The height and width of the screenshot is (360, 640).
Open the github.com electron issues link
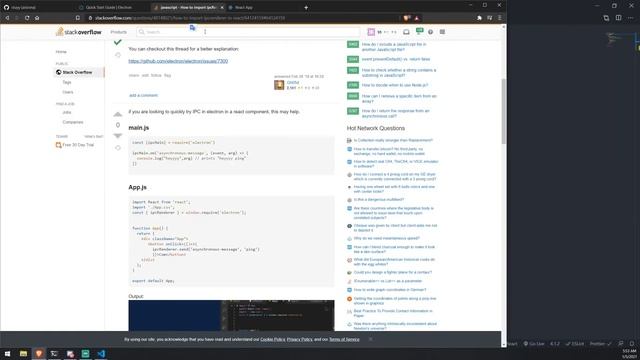coord(178,61)
